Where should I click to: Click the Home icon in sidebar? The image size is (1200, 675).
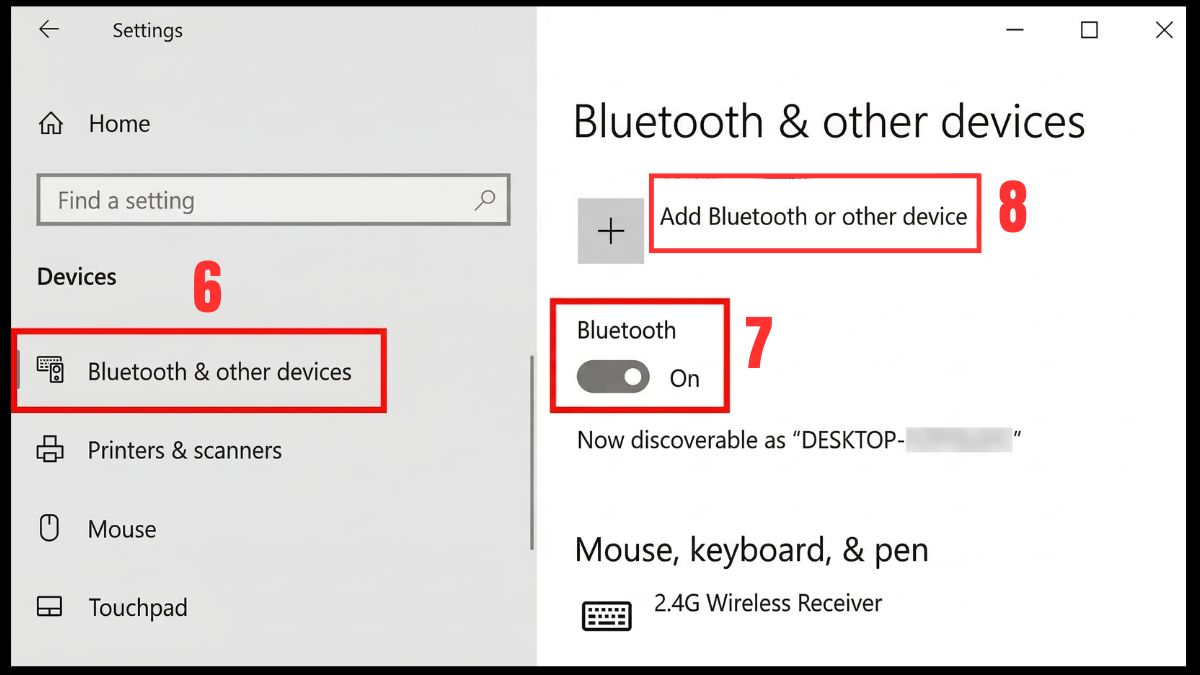(50, 124)
